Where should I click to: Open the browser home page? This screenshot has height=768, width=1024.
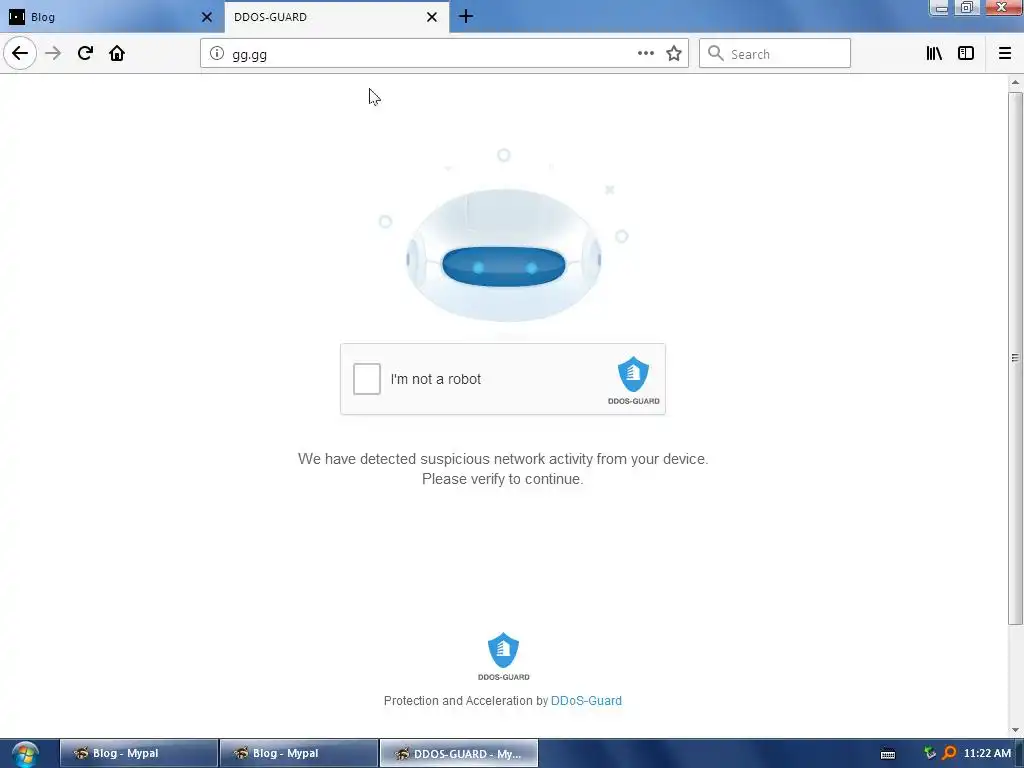[x=117, y=54]
